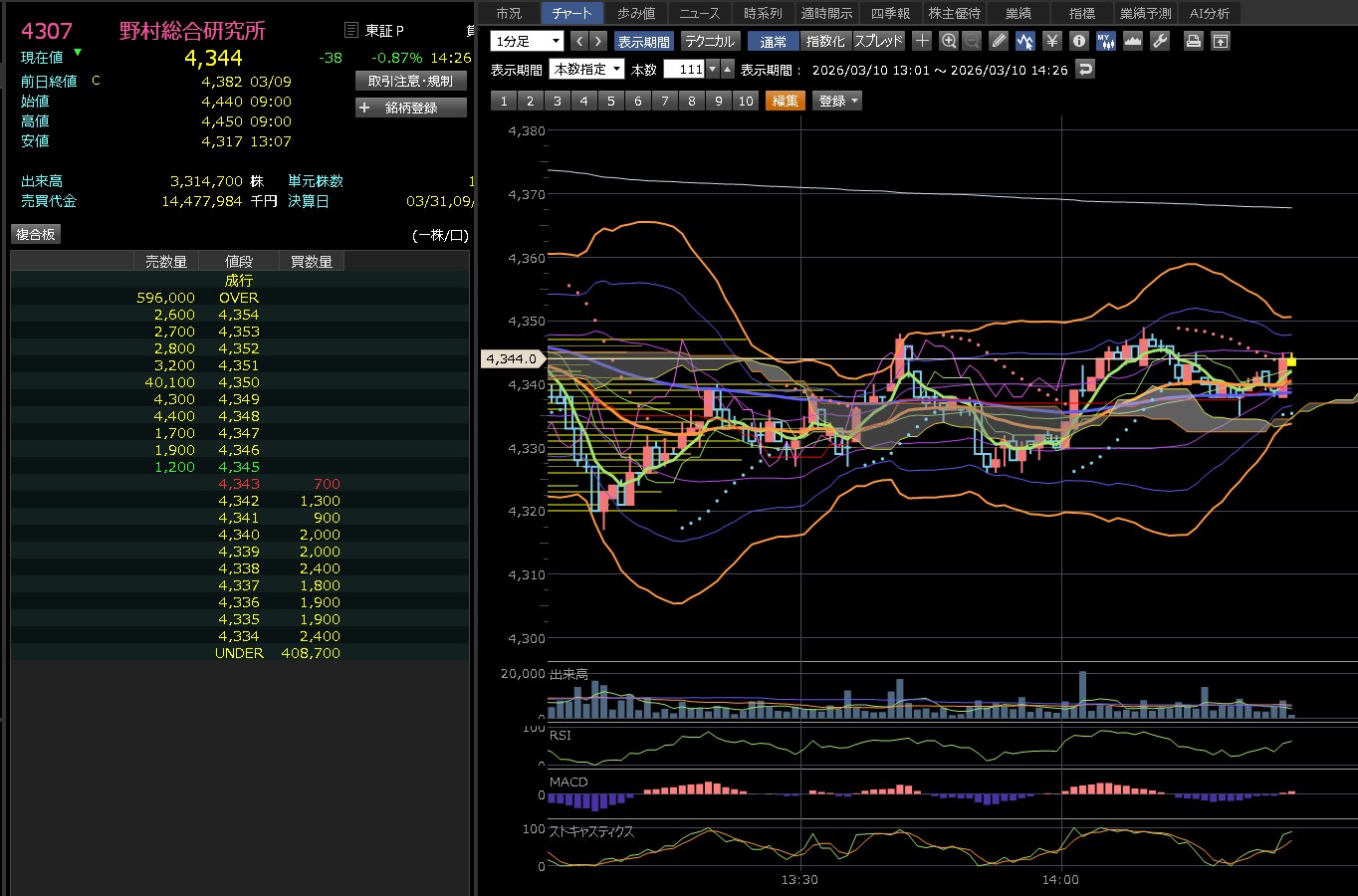Click the zoom in magnifier icon
This screenshot has height=896, width=1358.
(x=949, y=41)
